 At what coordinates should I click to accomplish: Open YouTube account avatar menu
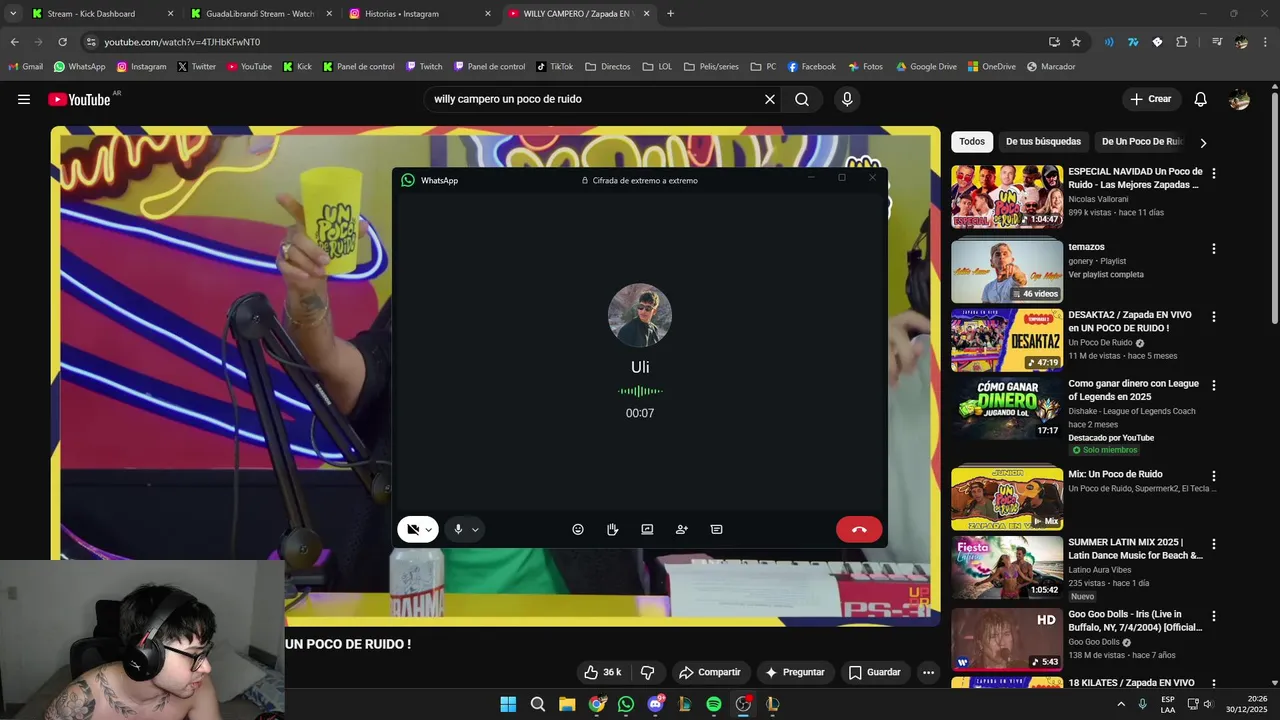[x=1239, y=99]
